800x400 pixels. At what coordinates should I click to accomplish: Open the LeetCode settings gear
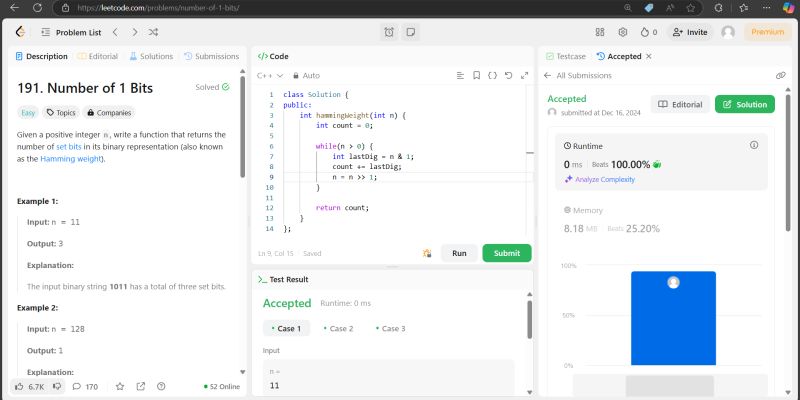[x=622, y=32]
